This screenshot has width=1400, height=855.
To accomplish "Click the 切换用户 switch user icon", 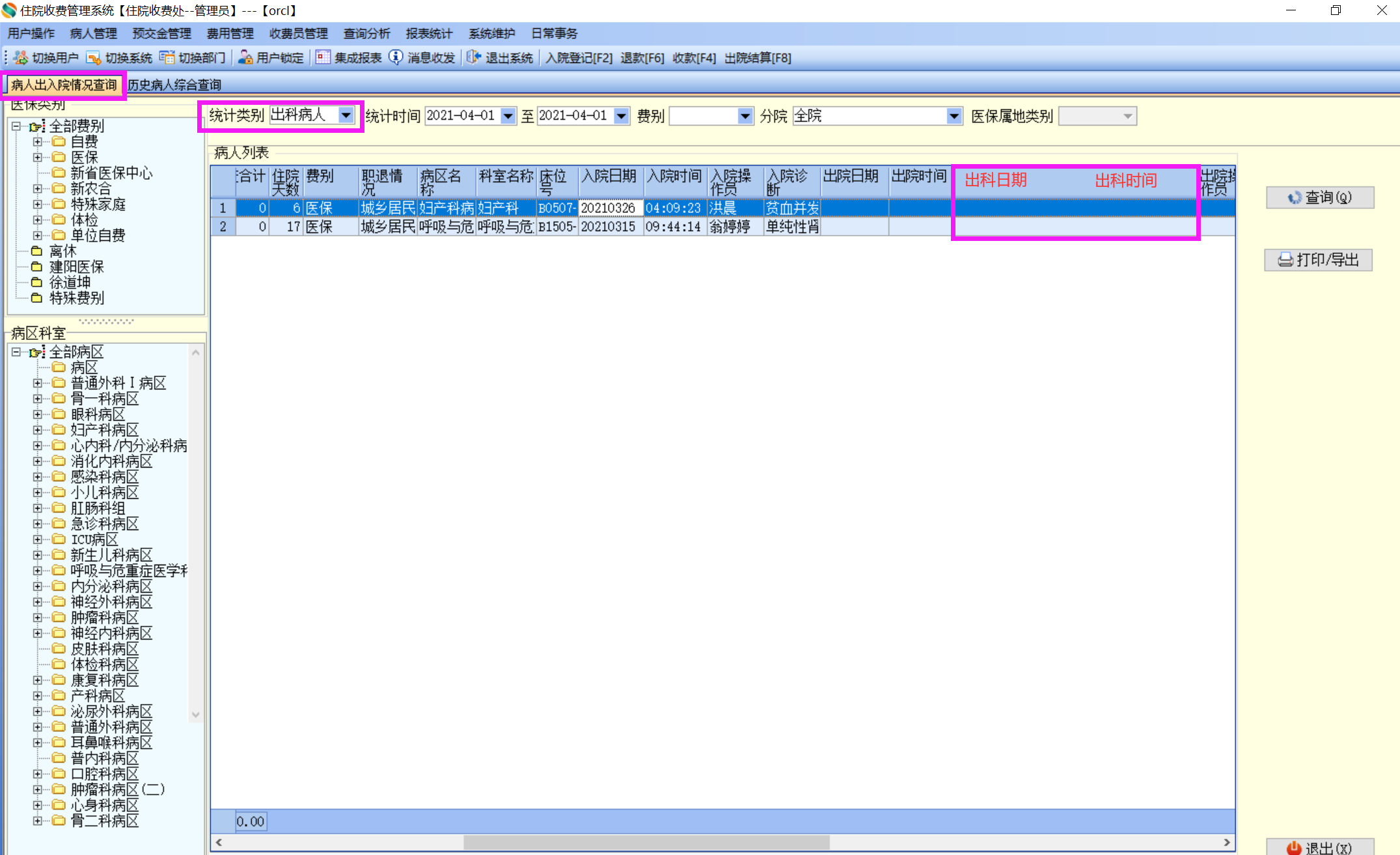I will [21, 58].
